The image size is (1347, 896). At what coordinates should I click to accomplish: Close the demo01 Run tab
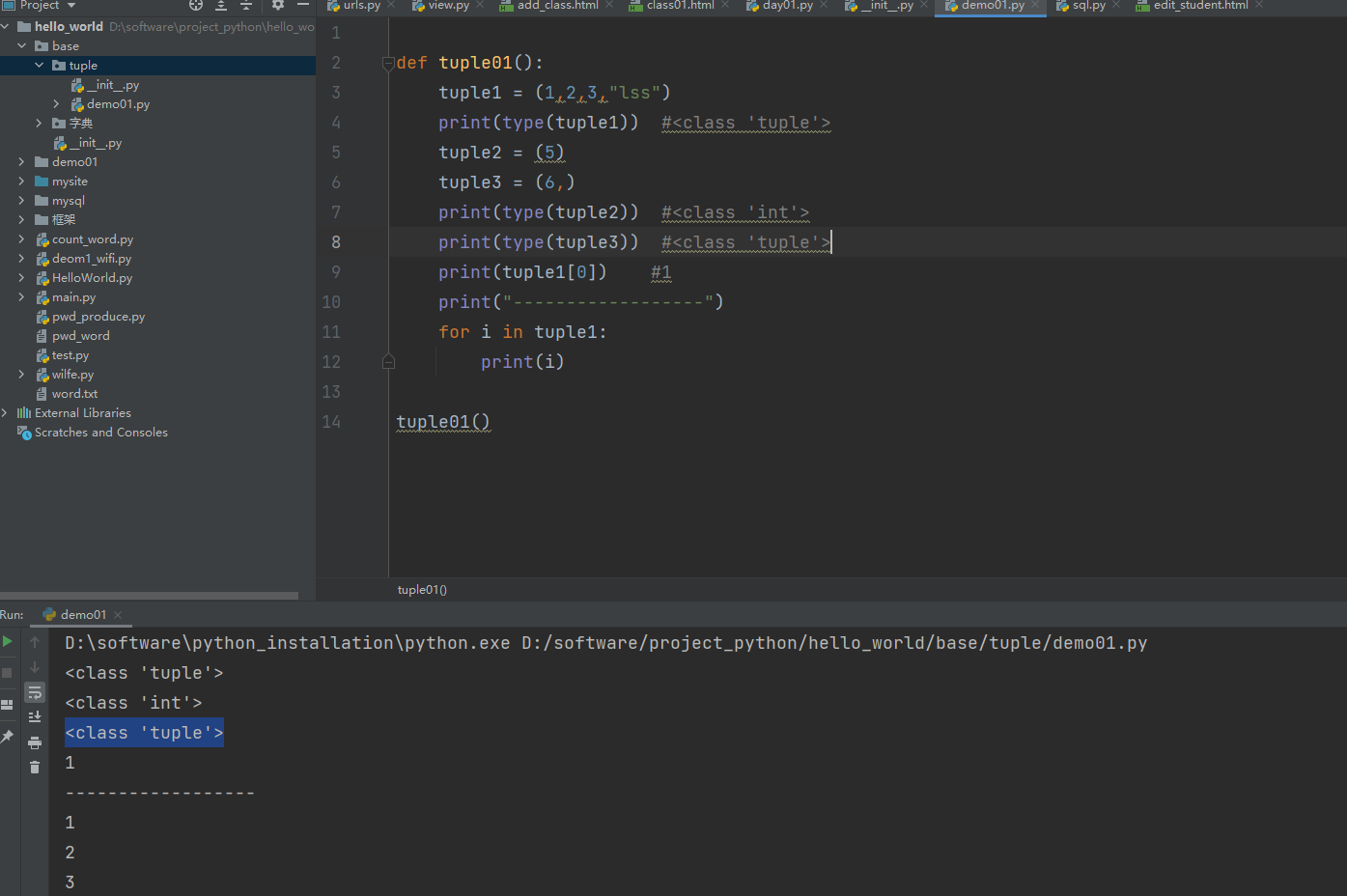pos(118,615)
